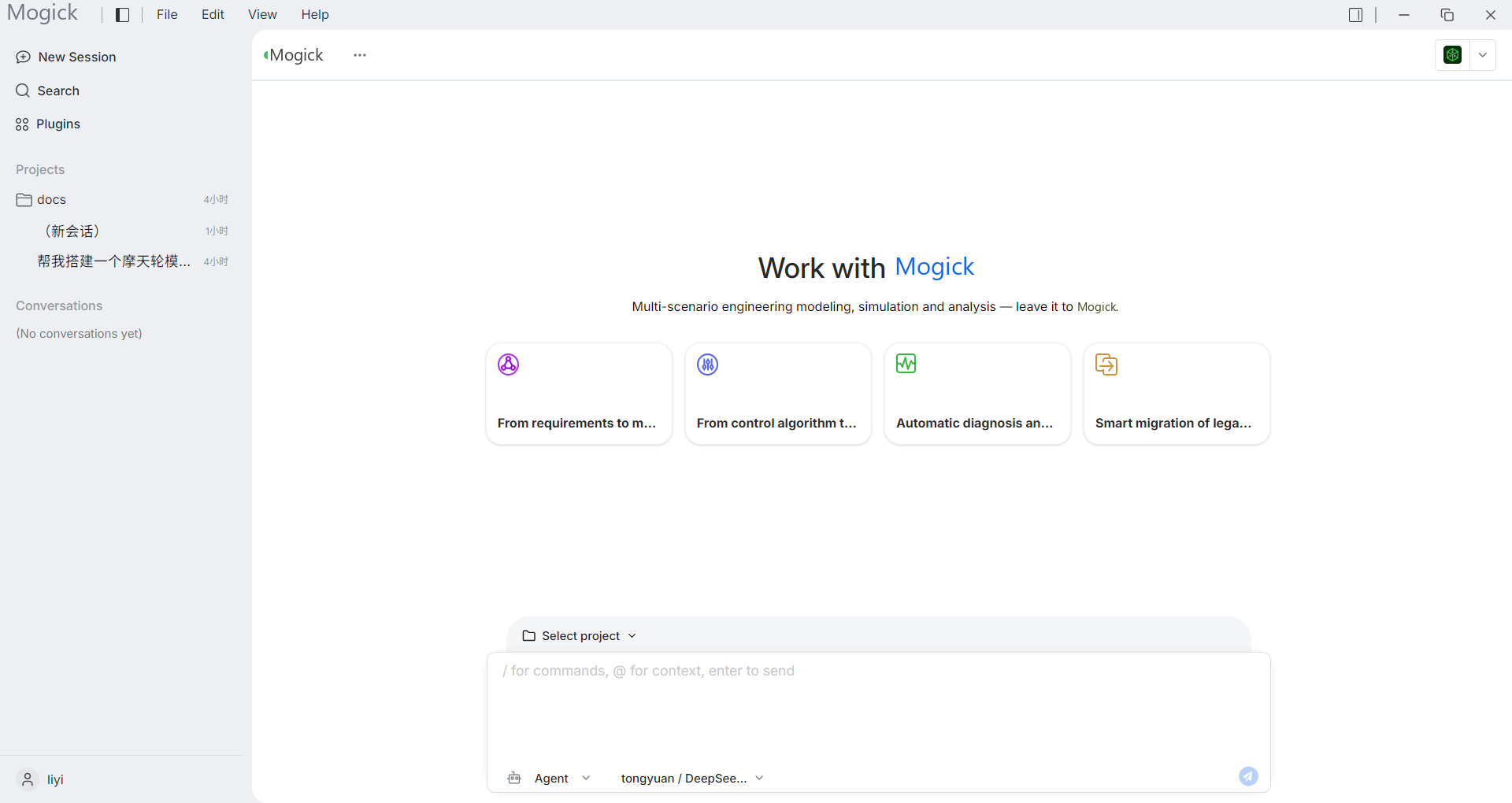This screenshot has height=803, width=1512.
Task: Click the blue control algorithm card icon
Action: pos(707,364)
